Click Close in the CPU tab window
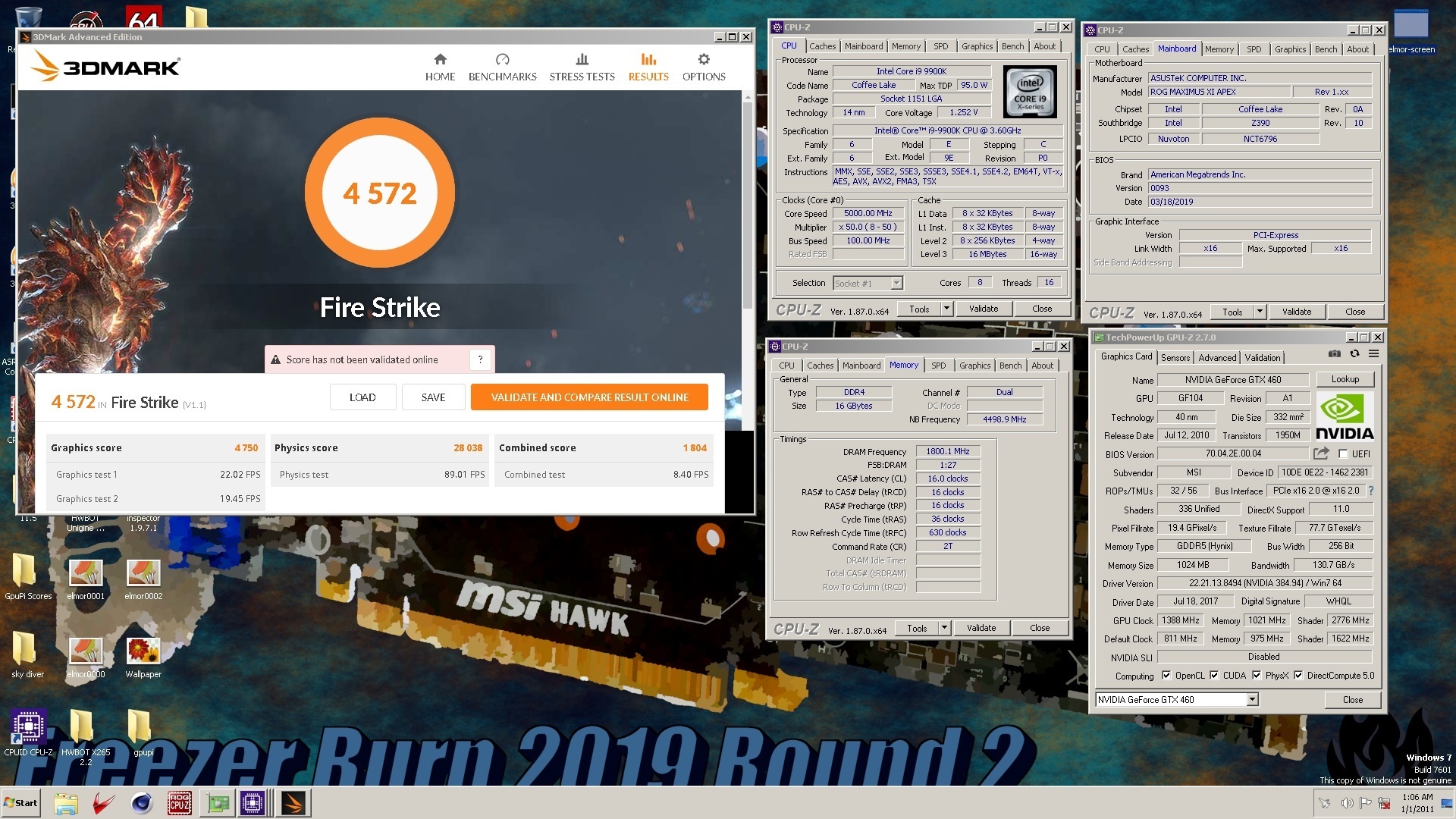 tap(1041, 309)
